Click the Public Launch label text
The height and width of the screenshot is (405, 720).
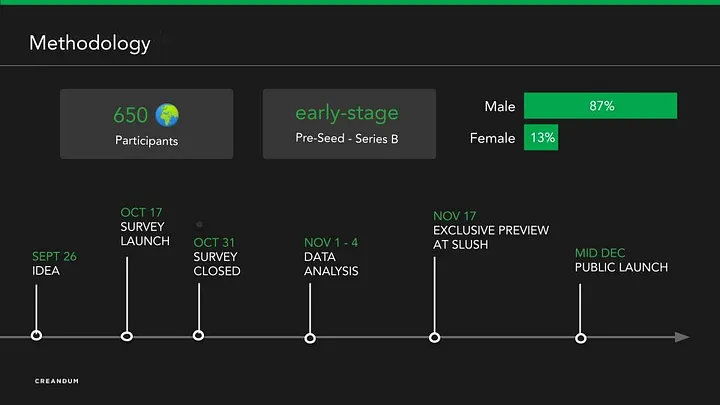pos(621,267)
